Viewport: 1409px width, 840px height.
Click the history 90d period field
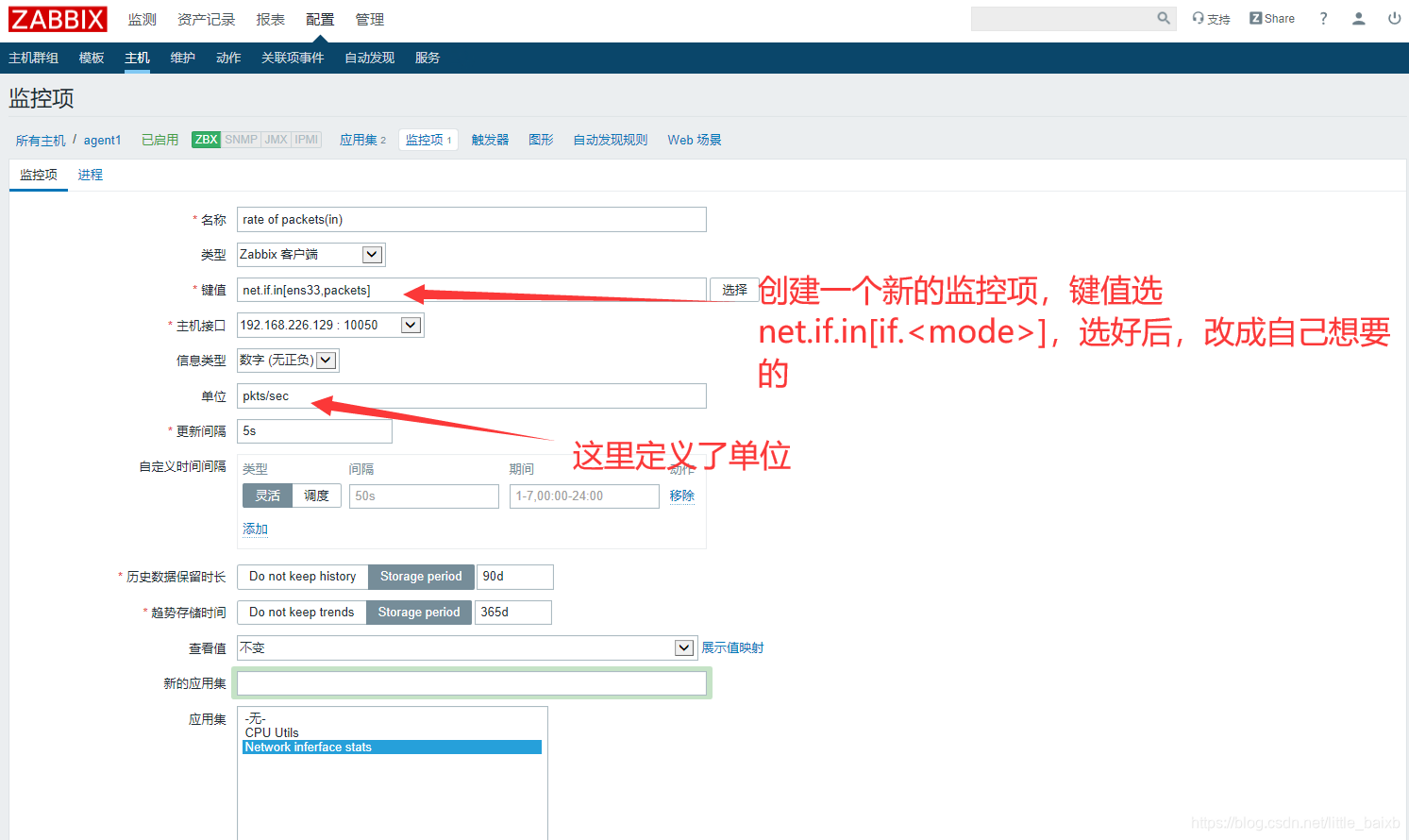click(x=514, y=577)
